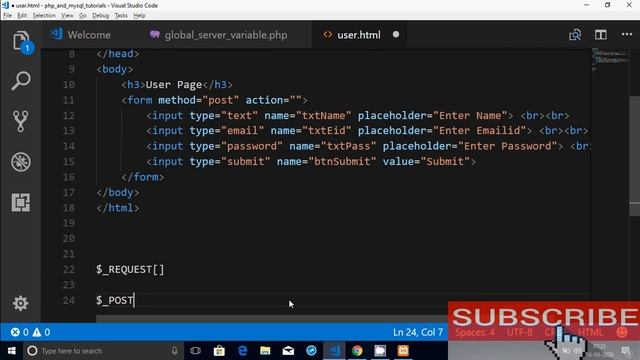This screenshot has height=360, width=640.
Task: Open Microsoft Edge from the taskbar
Action: click(242, 351)
